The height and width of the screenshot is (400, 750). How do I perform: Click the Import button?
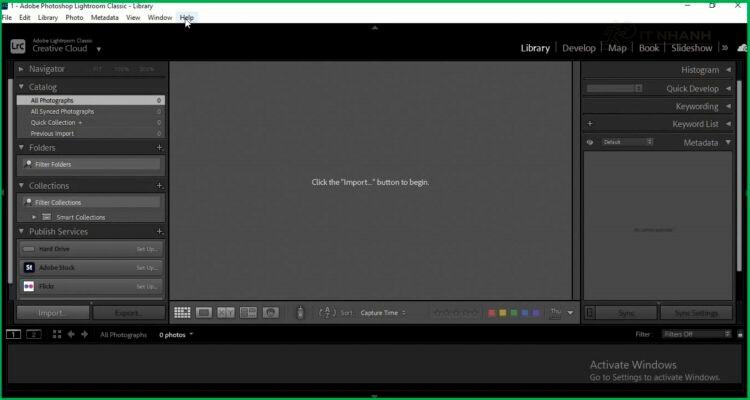click(52, 313)
